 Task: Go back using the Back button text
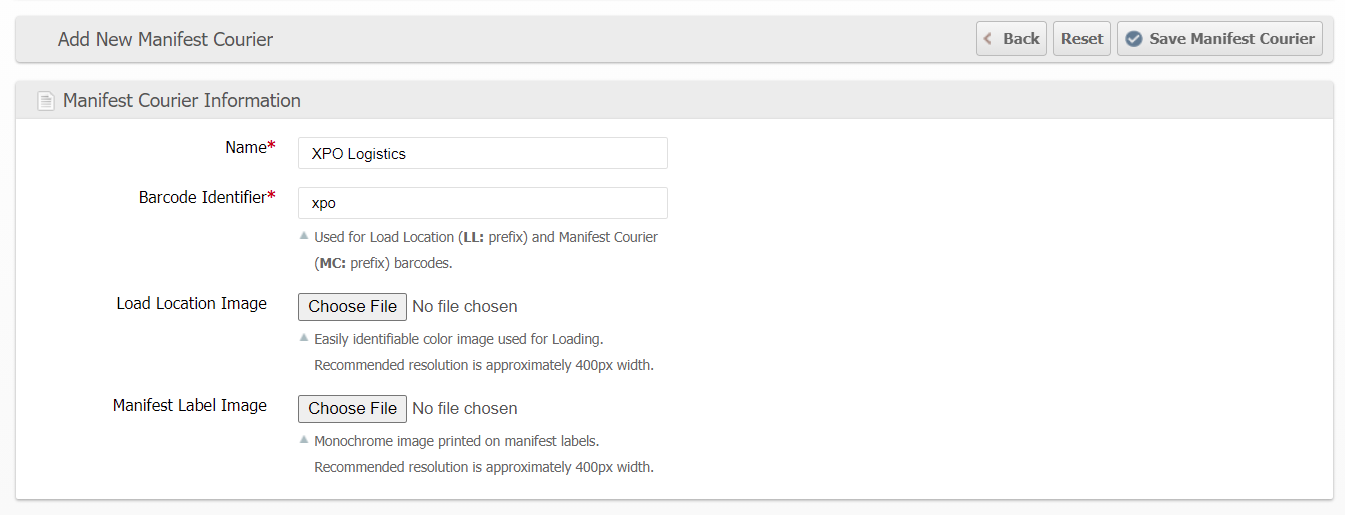click(x=1021, y=39)
